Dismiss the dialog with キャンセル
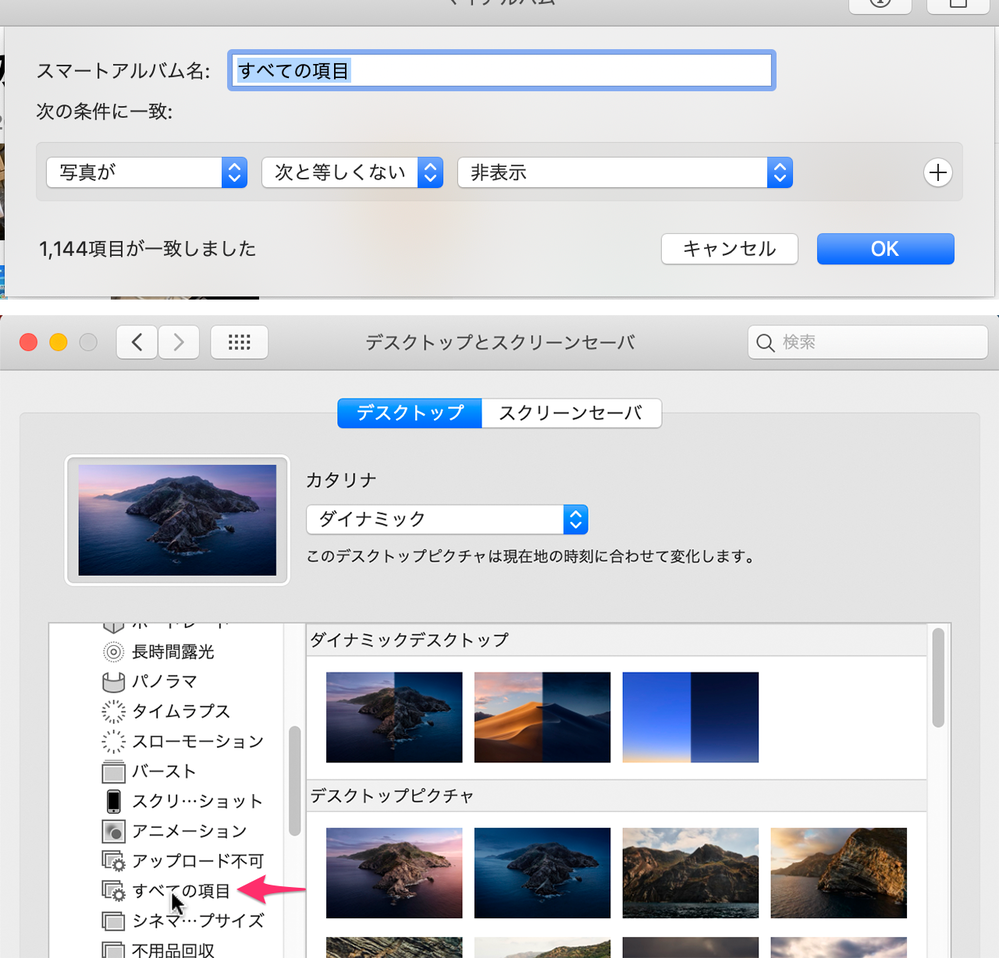 tap(729, 248)
